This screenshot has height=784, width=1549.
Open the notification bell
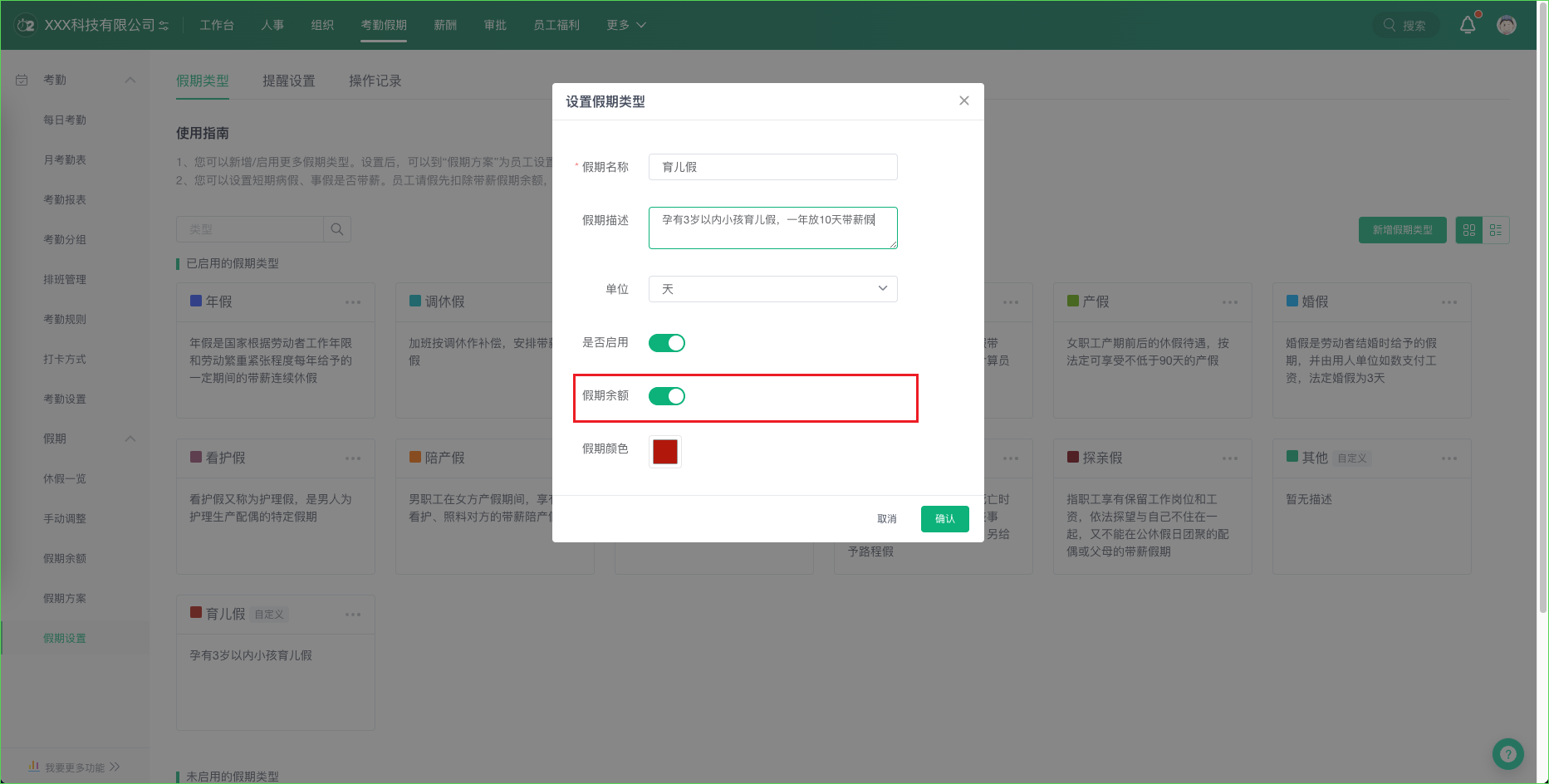[x=1468, y=25]
